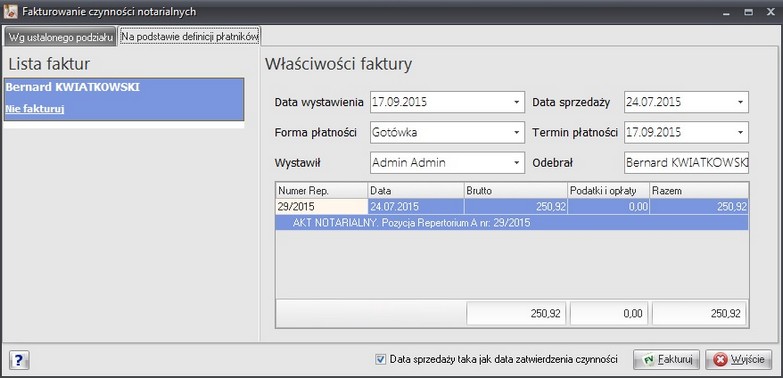The width and height of the screenshot is (783, 378).
Task: Click the 'AKT NOTARIALNY' description row
Action: (512, 223)
